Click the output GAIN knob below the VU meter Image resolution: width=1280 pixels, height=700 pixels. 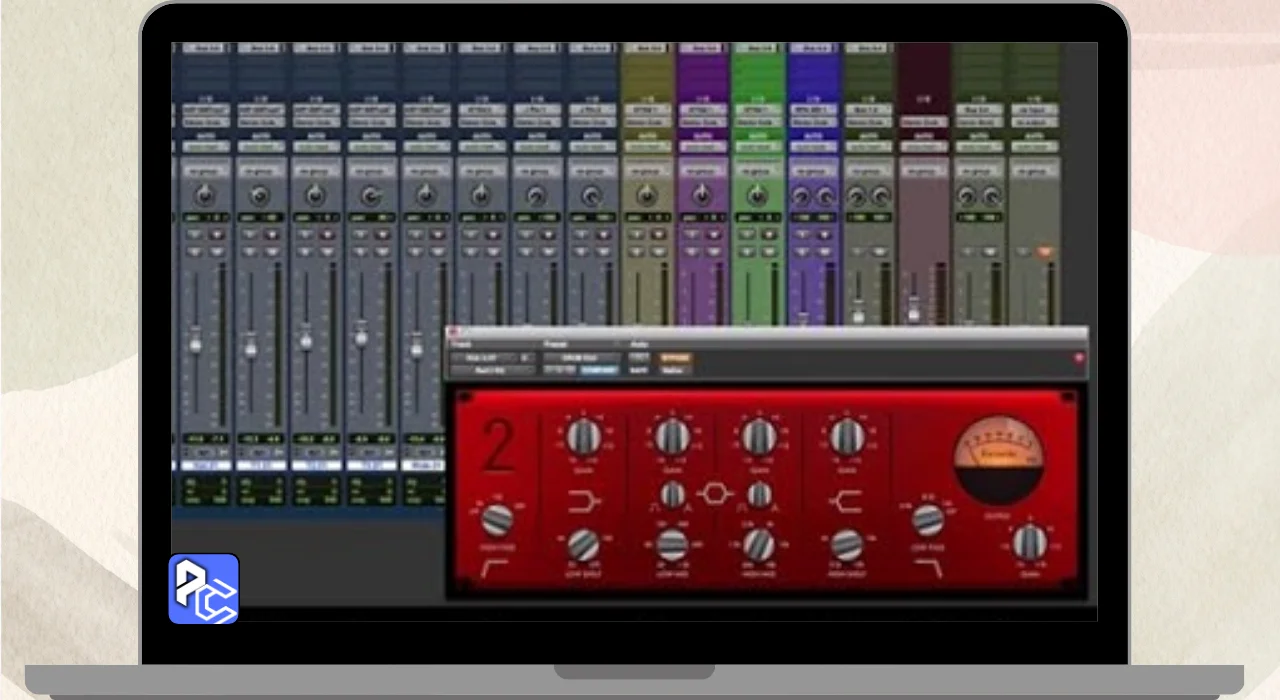[x=1028, y=542]
